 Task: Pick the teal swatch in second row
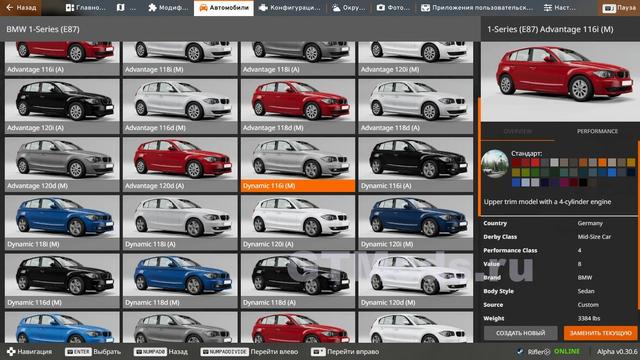pos(564,173)
